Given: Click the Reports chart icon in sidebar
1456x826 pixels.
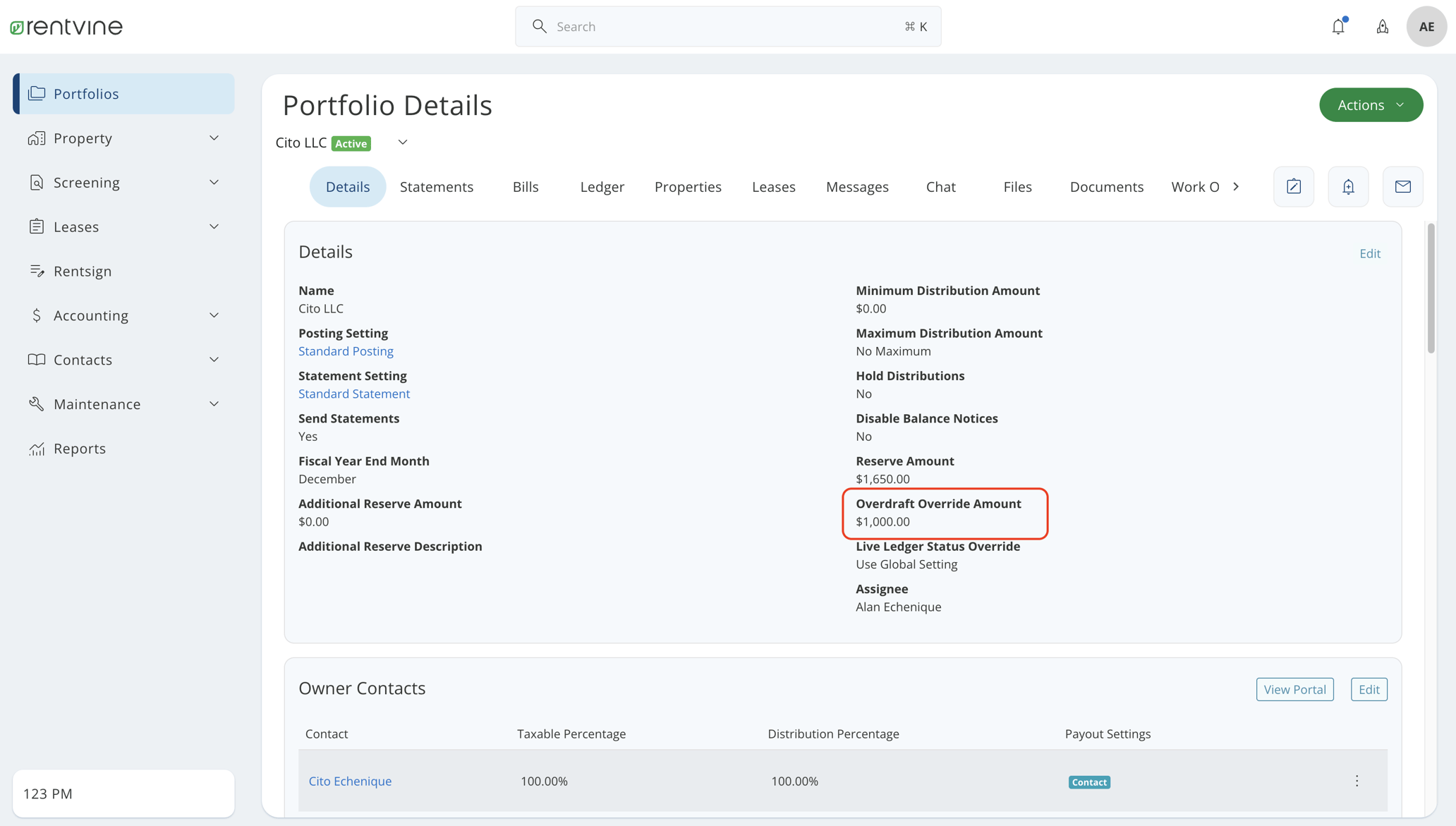Looking at the screenshot, I should 37,448.
